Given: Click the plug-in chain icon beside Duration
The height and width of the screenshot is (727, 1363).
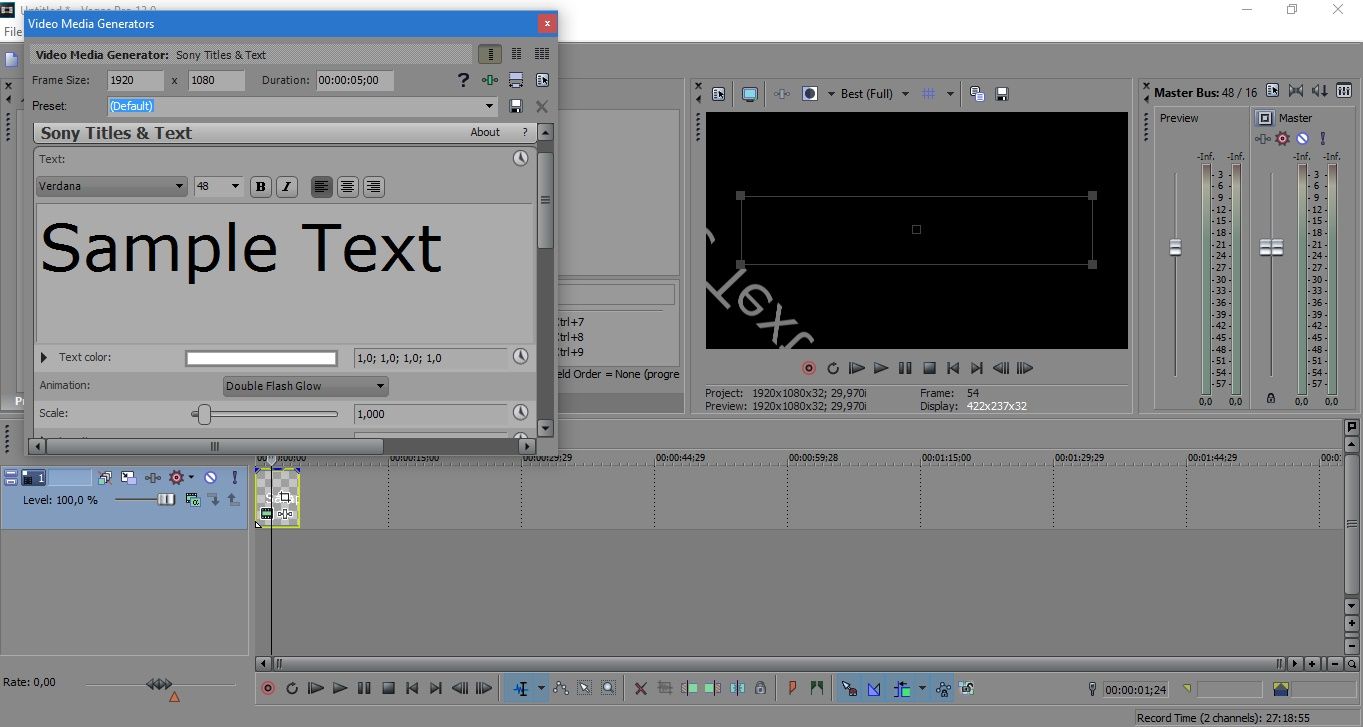Looking at the screenshot, I should coord(490,80).
